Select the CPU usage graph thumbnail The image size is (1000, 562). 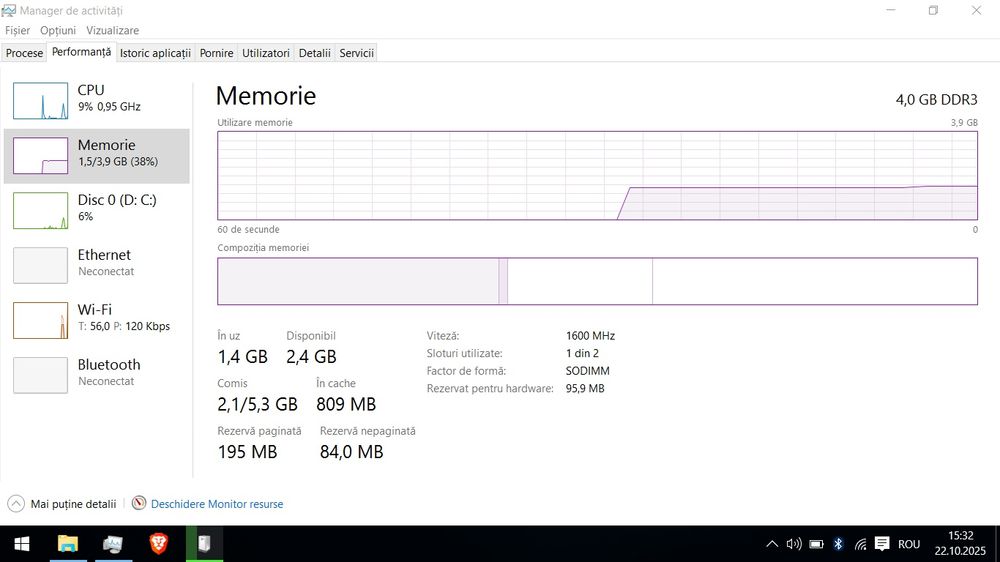tap(40, 101)
